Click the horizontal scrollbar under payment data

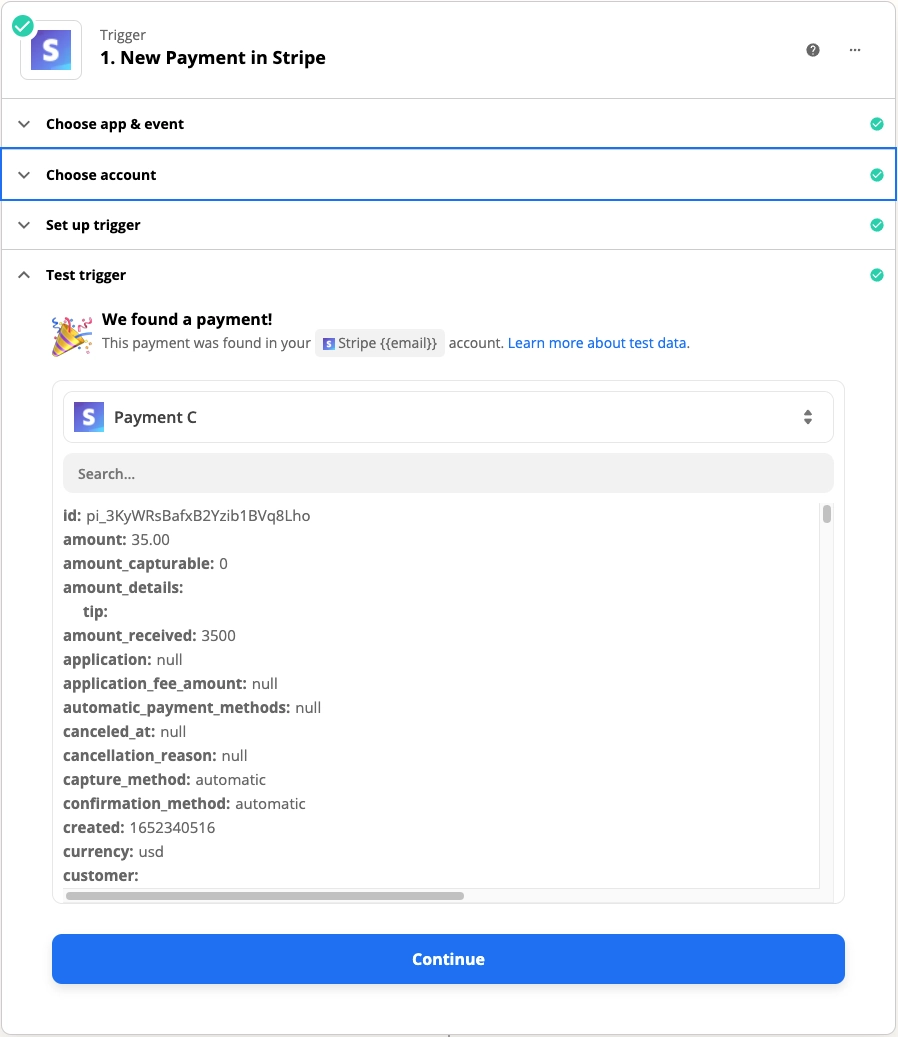265,896
